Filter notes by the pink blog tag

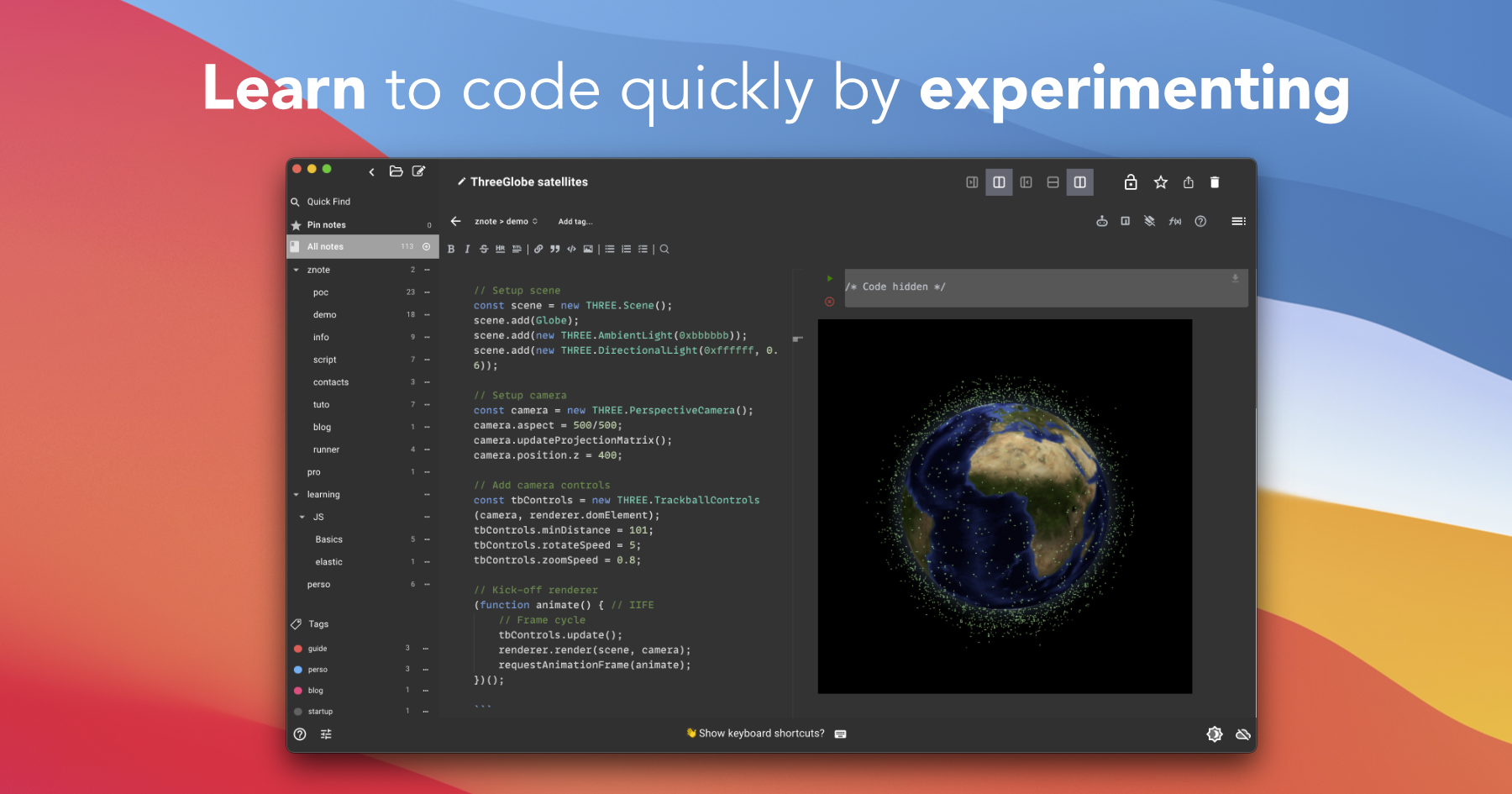pos(315,691)
